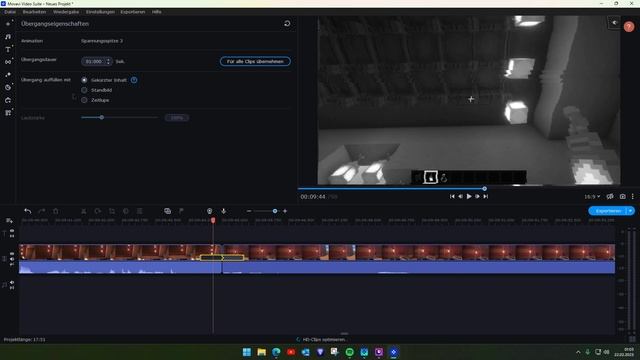Open the help question mark button
640x360 pixels.
point(629,27)
